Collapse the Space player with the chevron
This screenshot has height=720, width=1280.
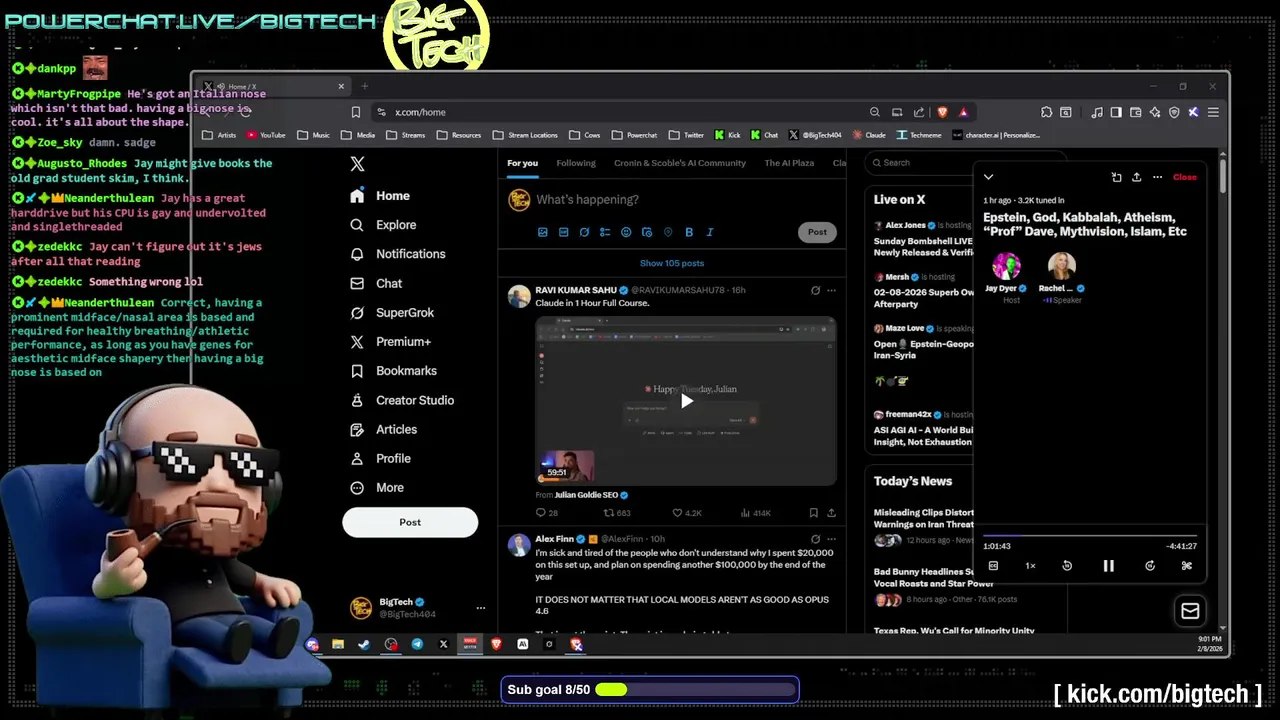tap(988, 177)
